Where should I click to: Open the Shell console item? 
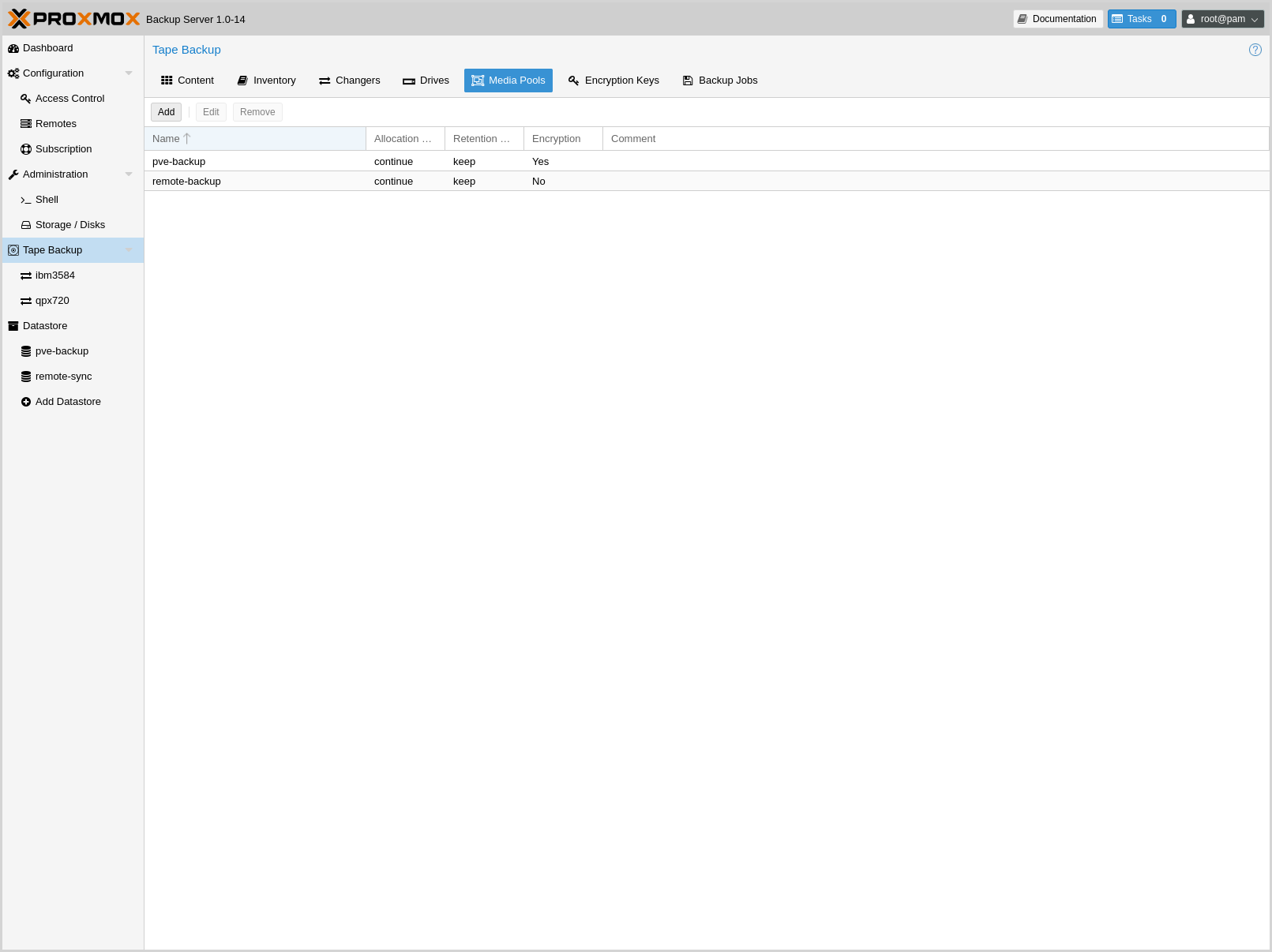tap(47, 200)
